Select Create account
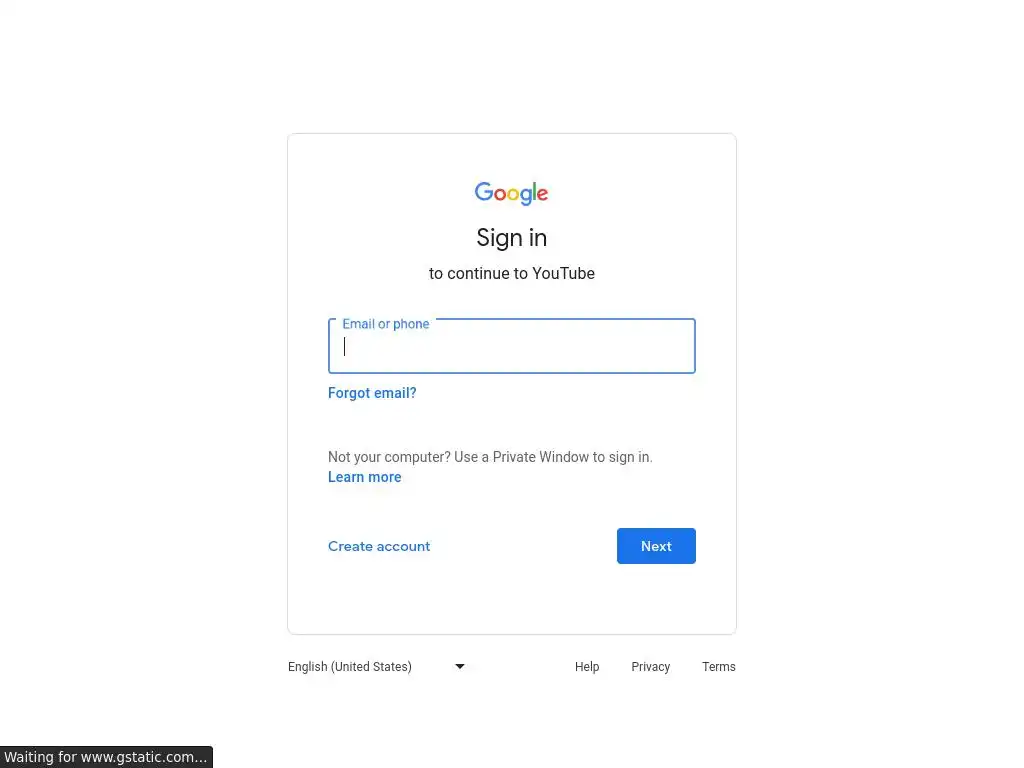 click(379, 546)
